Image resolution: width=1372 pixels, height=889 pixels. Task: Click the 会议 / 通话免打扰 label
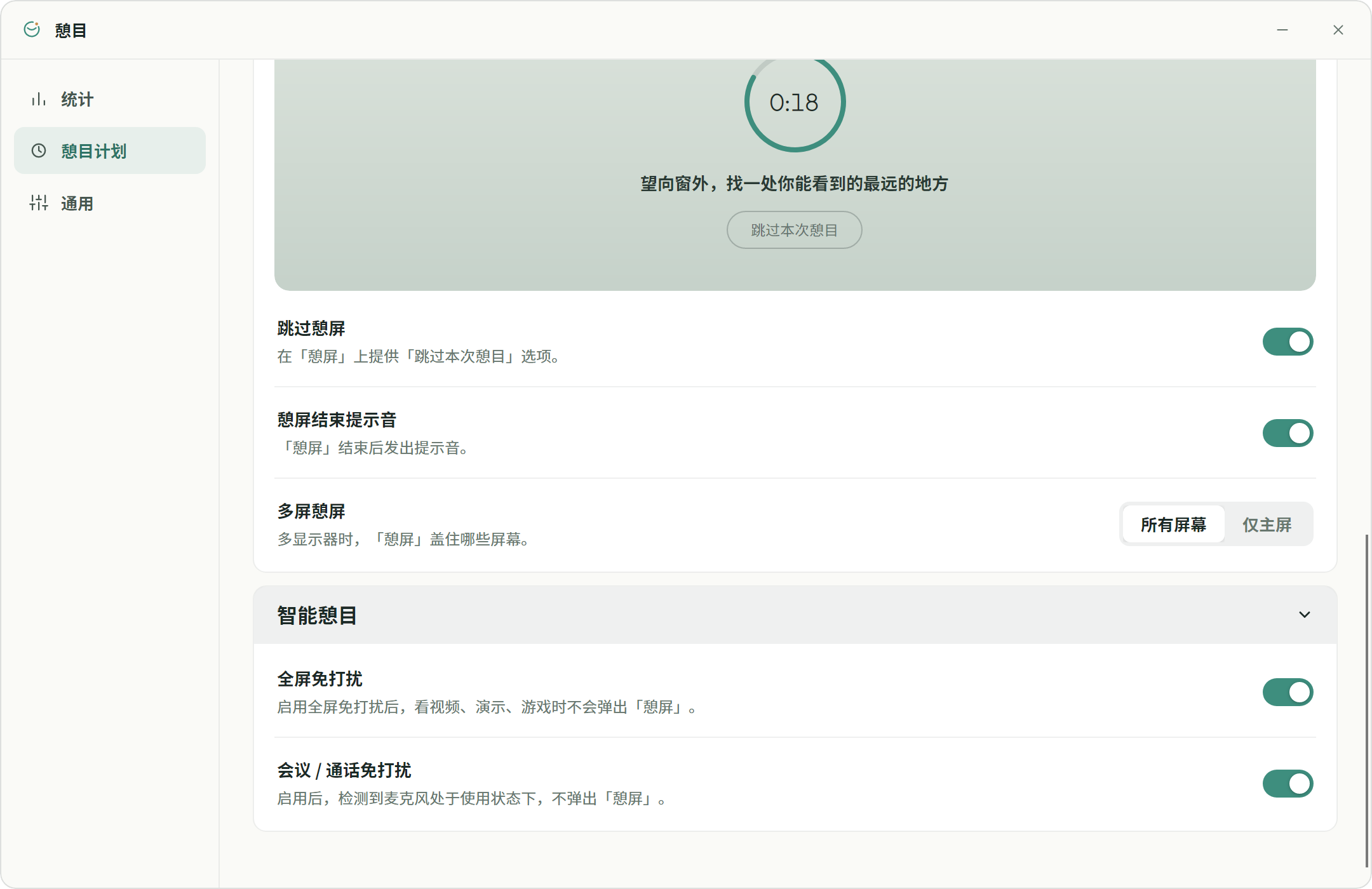[344, 770]
